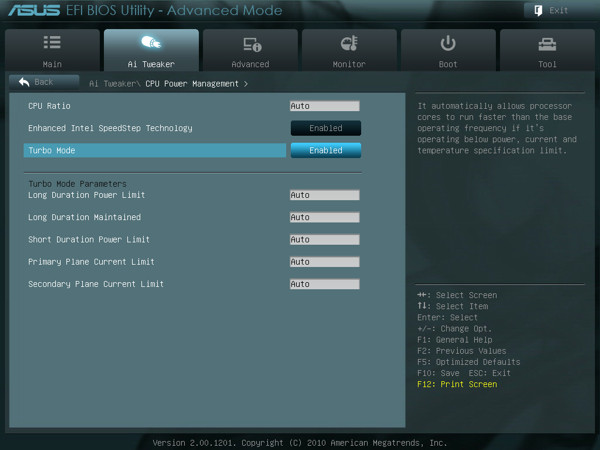The image size is (600, 450).
Task: Click the Main tab list icon
Action: (52, 44)
